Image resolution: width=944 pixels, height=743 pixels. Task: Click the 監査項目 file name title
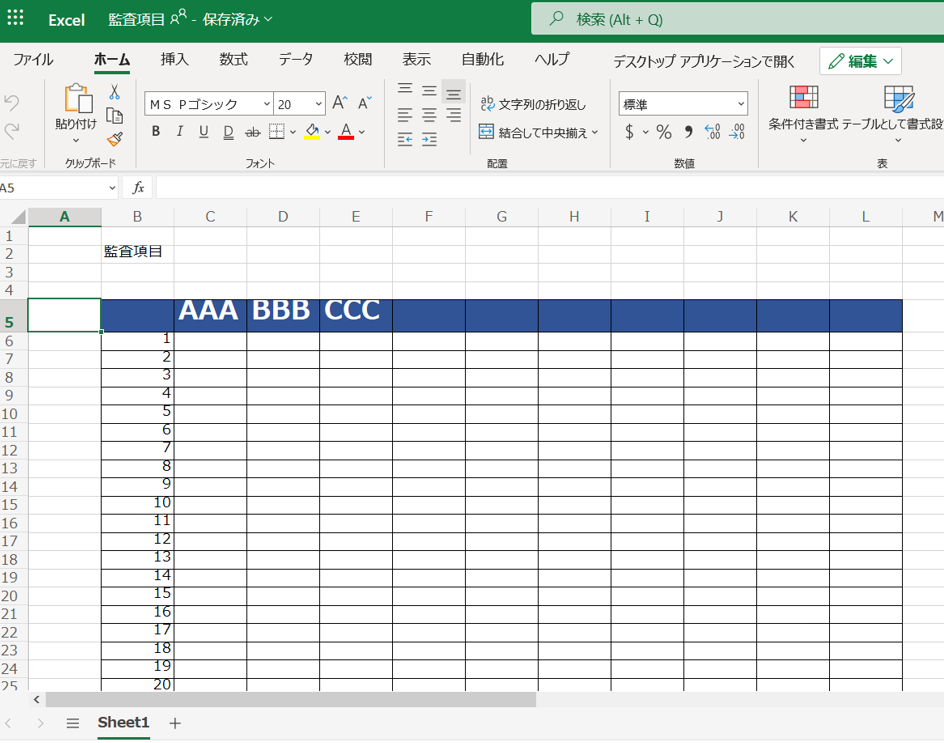(x=136, y=19)
